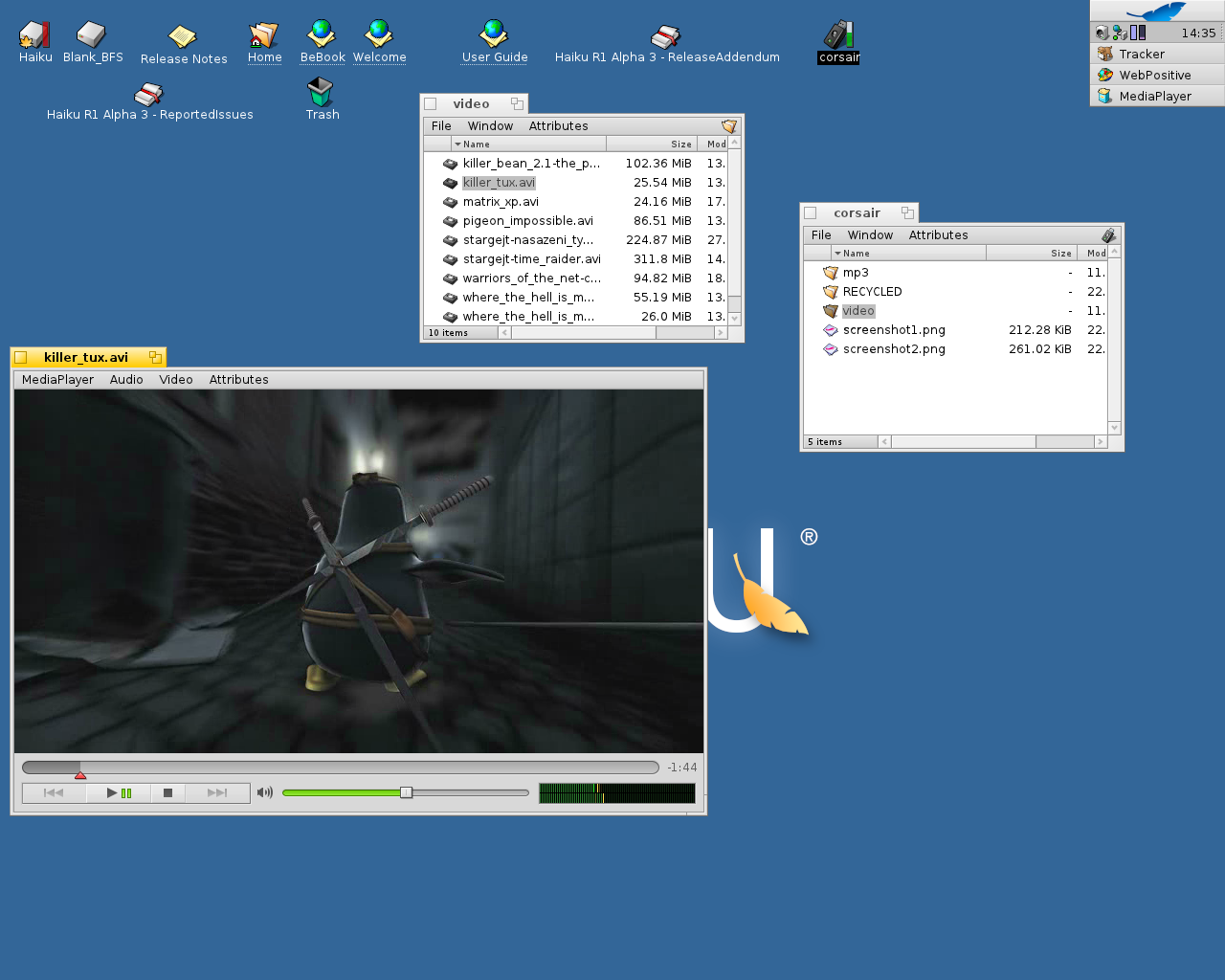Toggle the remaining time display -1:44
The height and width of the screenshot is (980, 1225).
[x=681, y=768]
